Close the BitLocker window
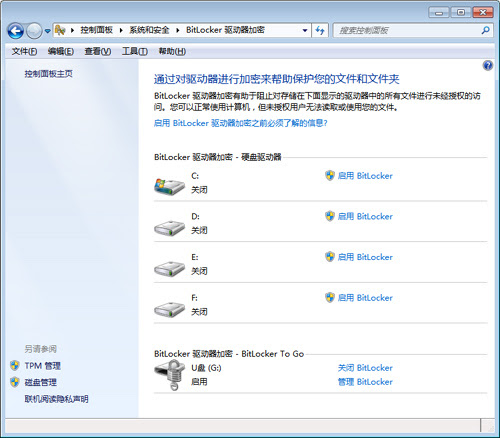This screenshot has width=500, height=438. click(x=483, y=13)
